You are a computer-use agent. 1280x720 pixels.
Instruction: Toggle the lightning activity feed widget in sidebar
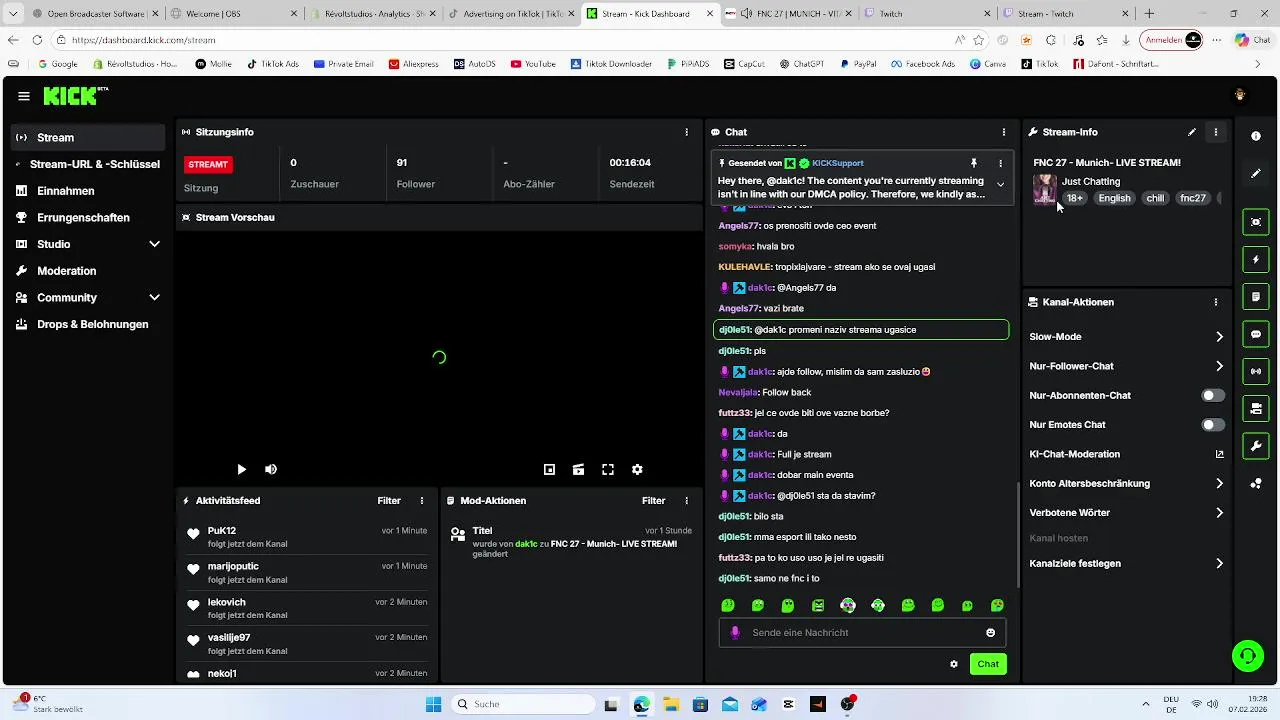[x=1256, y=260]
